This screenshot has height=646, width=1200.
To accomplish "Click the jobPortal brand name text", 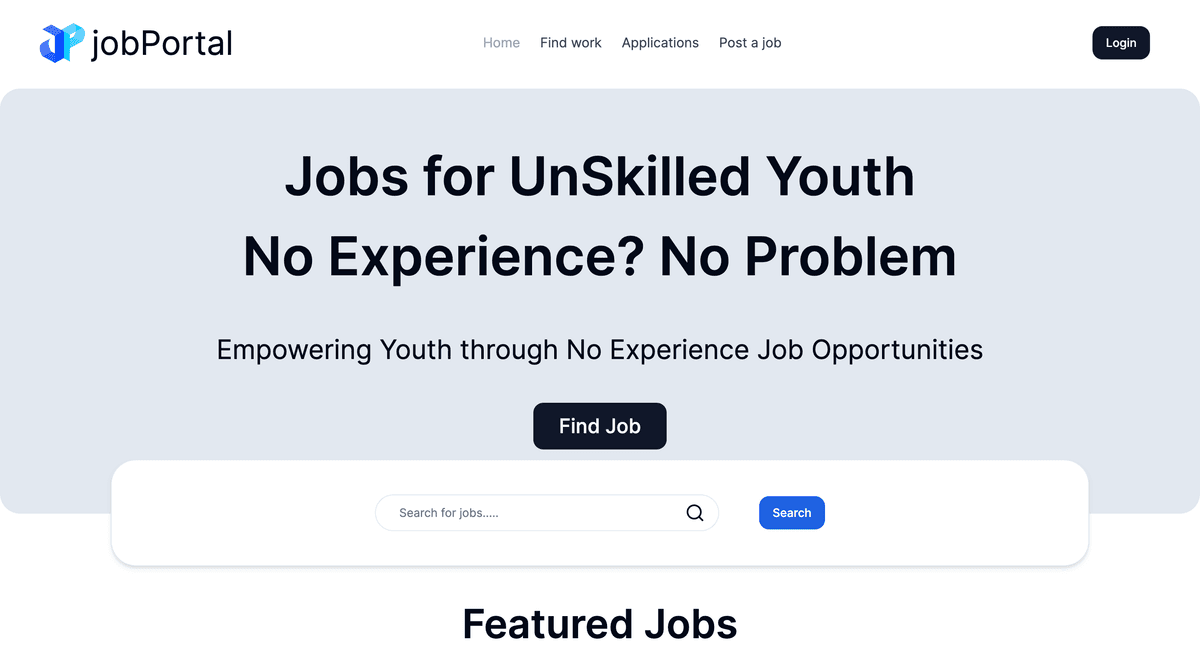I will coord(162,43).
